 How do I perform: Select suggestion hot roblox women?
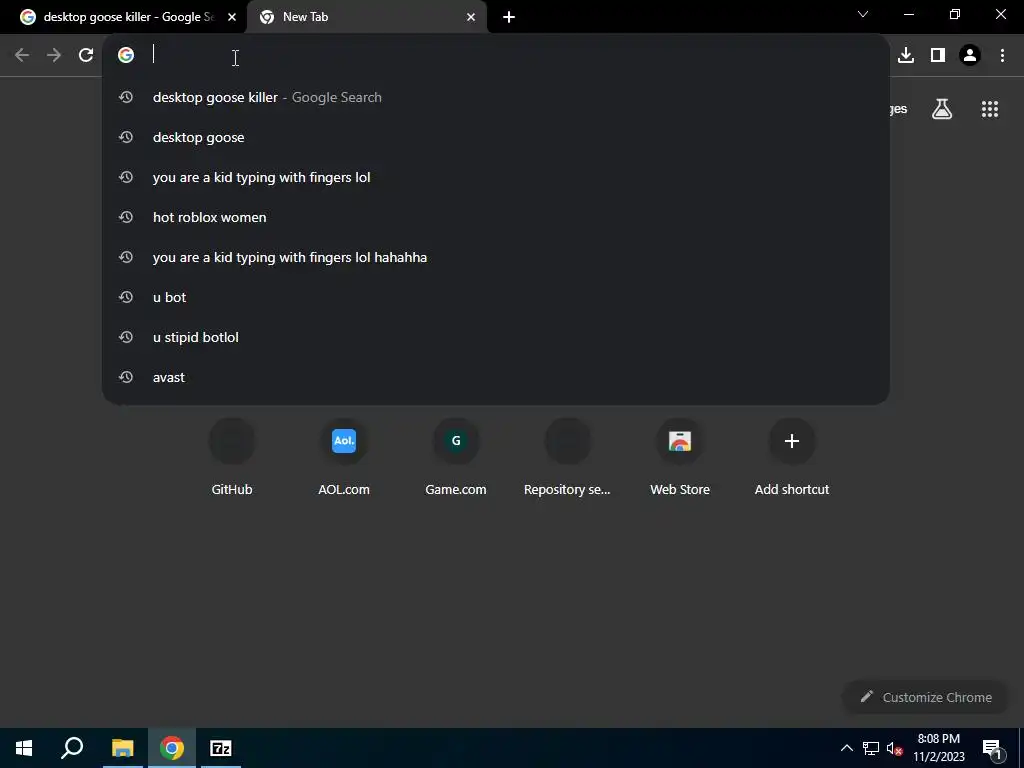click(x=496, y=217)
